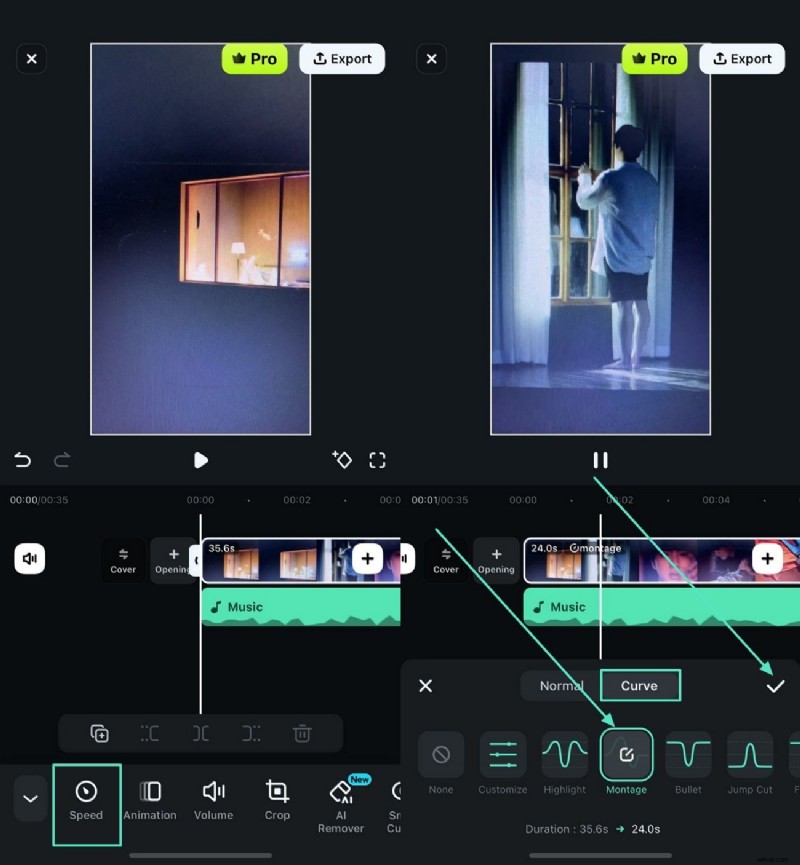Play the video with the play button
This screenshot has width=800, height=865.
(201, 460)
